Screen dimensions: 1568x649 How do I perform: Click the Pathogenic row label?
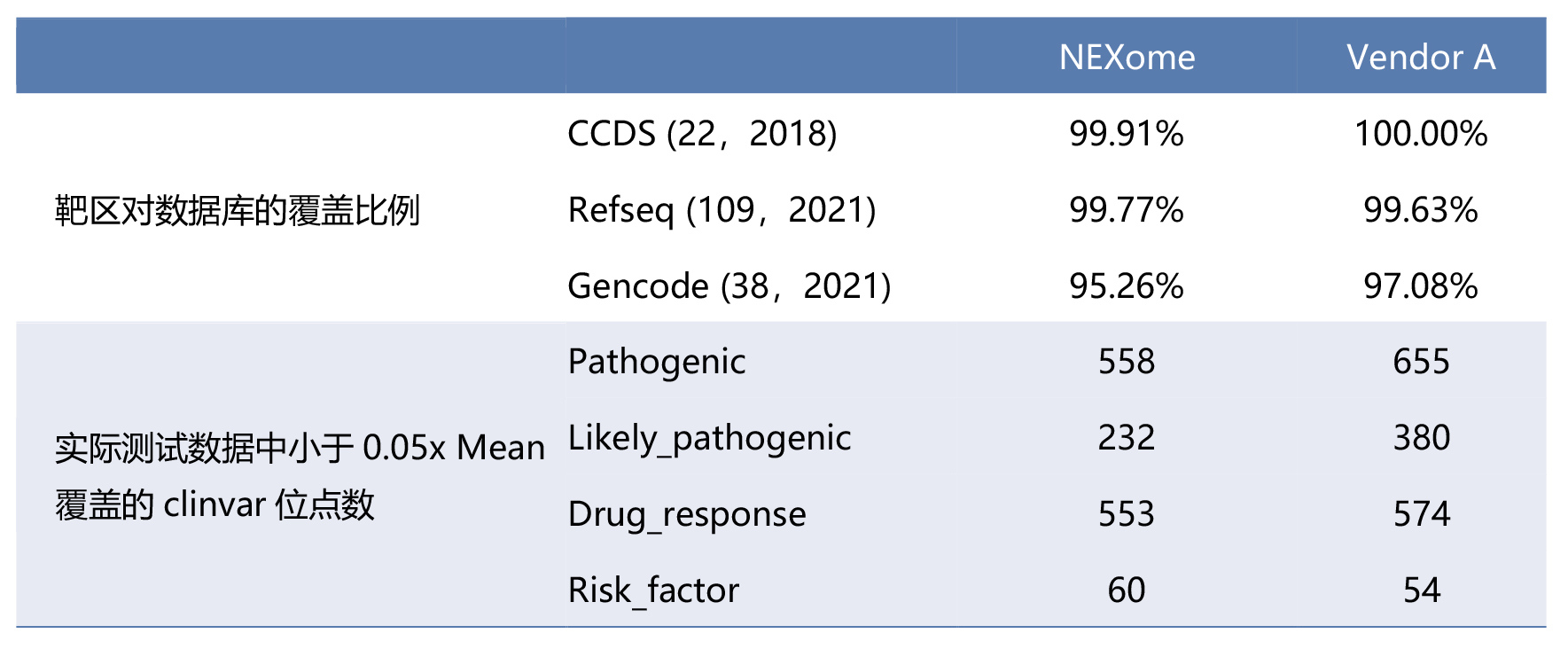(x=656, y=362)
